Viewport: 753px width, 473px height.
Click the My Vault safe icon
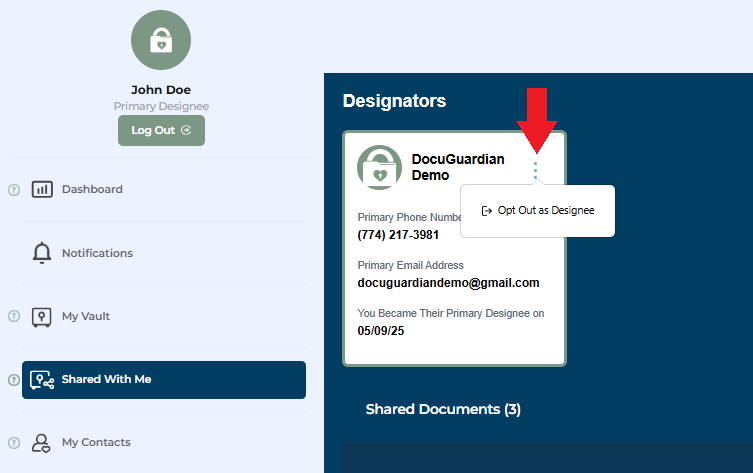pos(42,317)
